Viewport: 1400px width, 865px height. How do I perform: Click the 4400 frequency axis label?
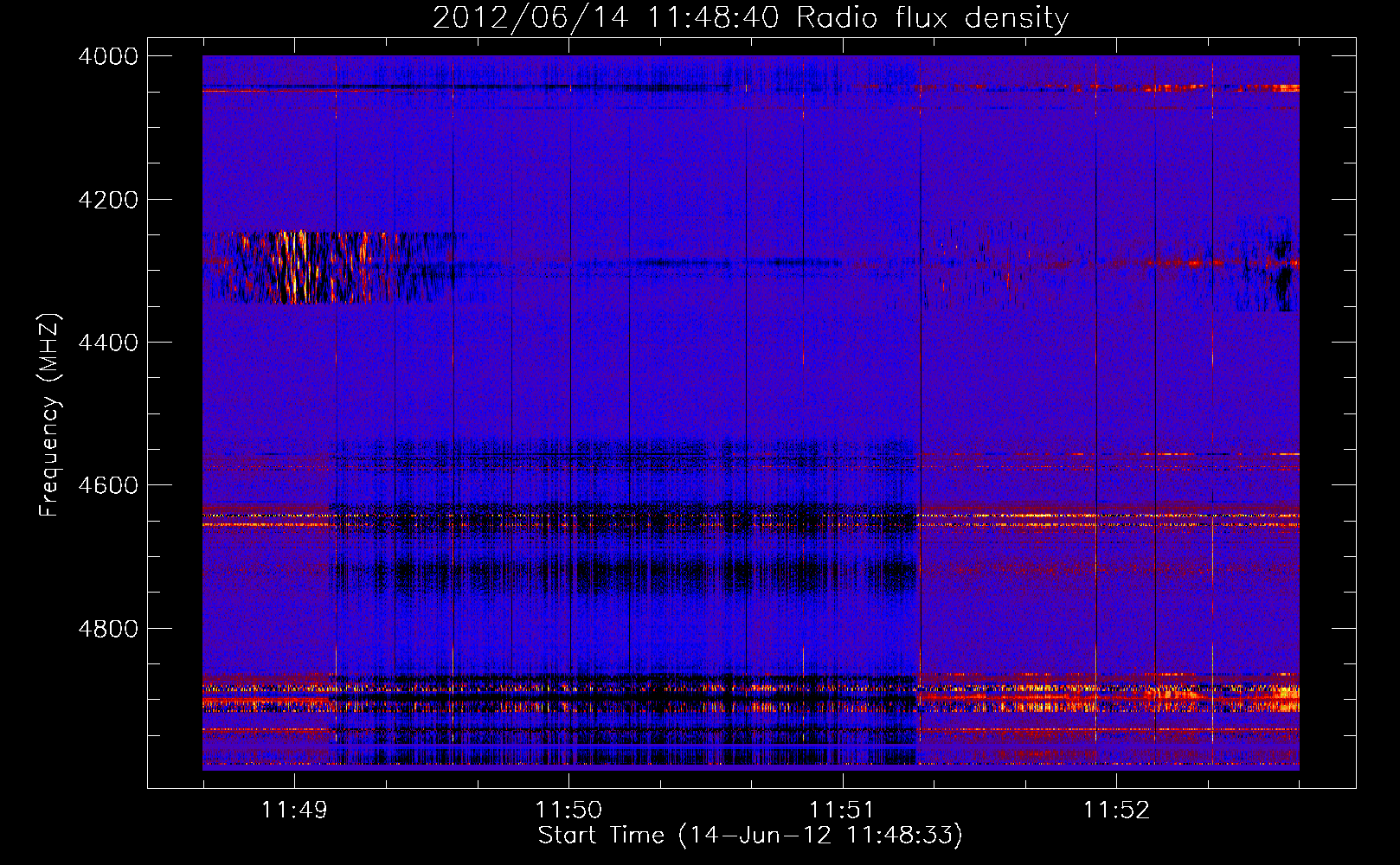pyautogui.click(x=108, y=343)
